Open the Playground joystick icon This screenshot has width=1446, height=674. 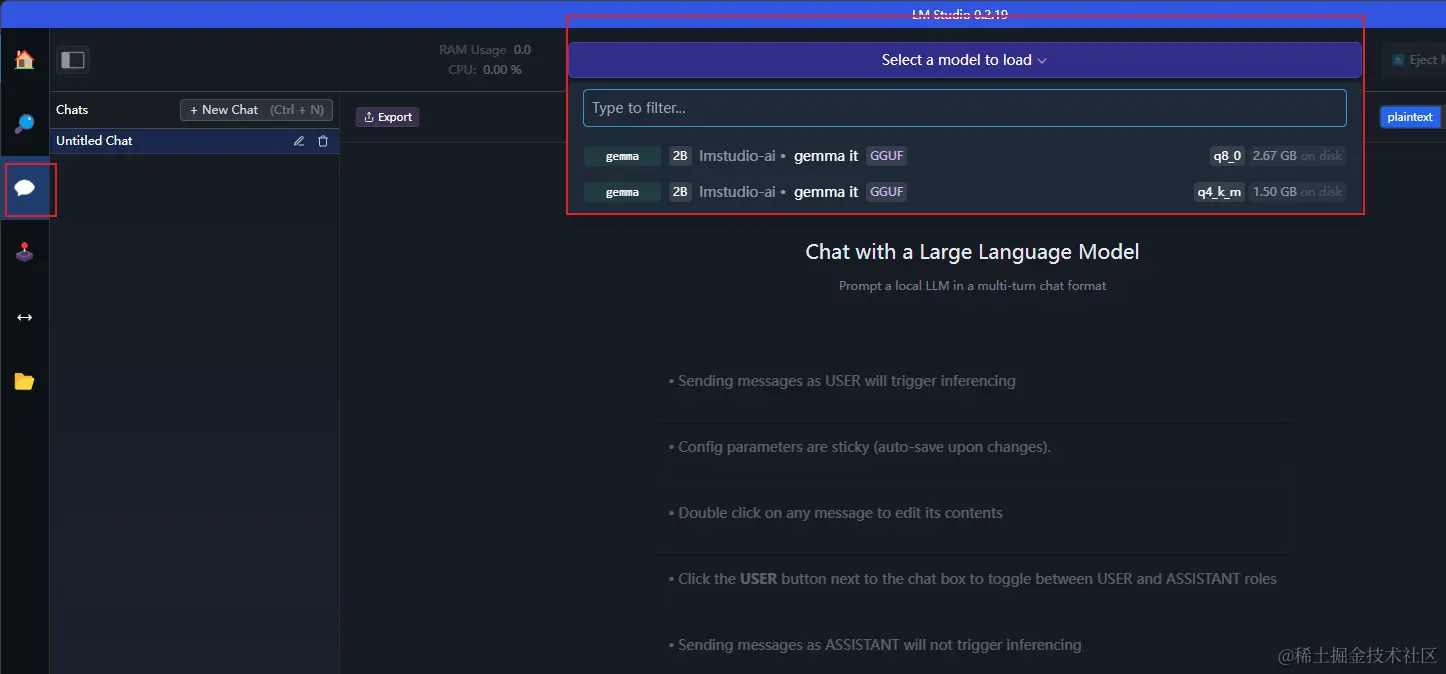click(24, 252)
